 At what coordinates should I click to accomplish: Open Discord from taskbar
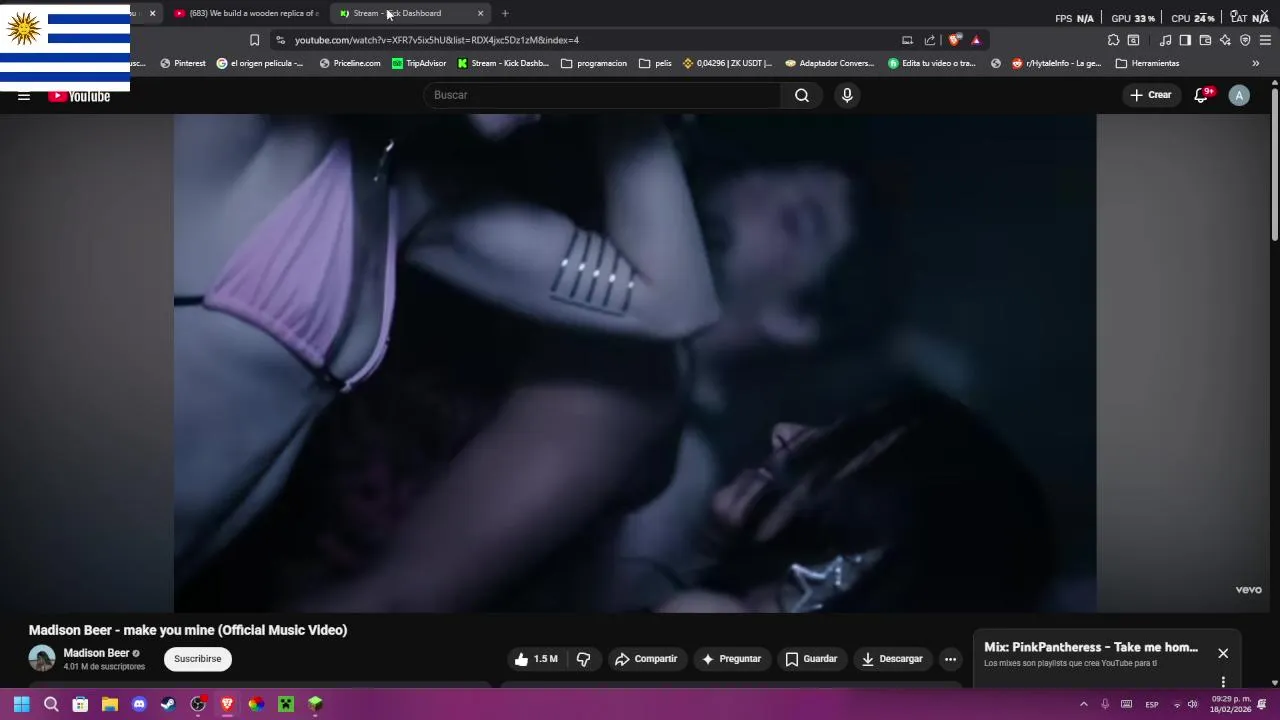point(139,704)
